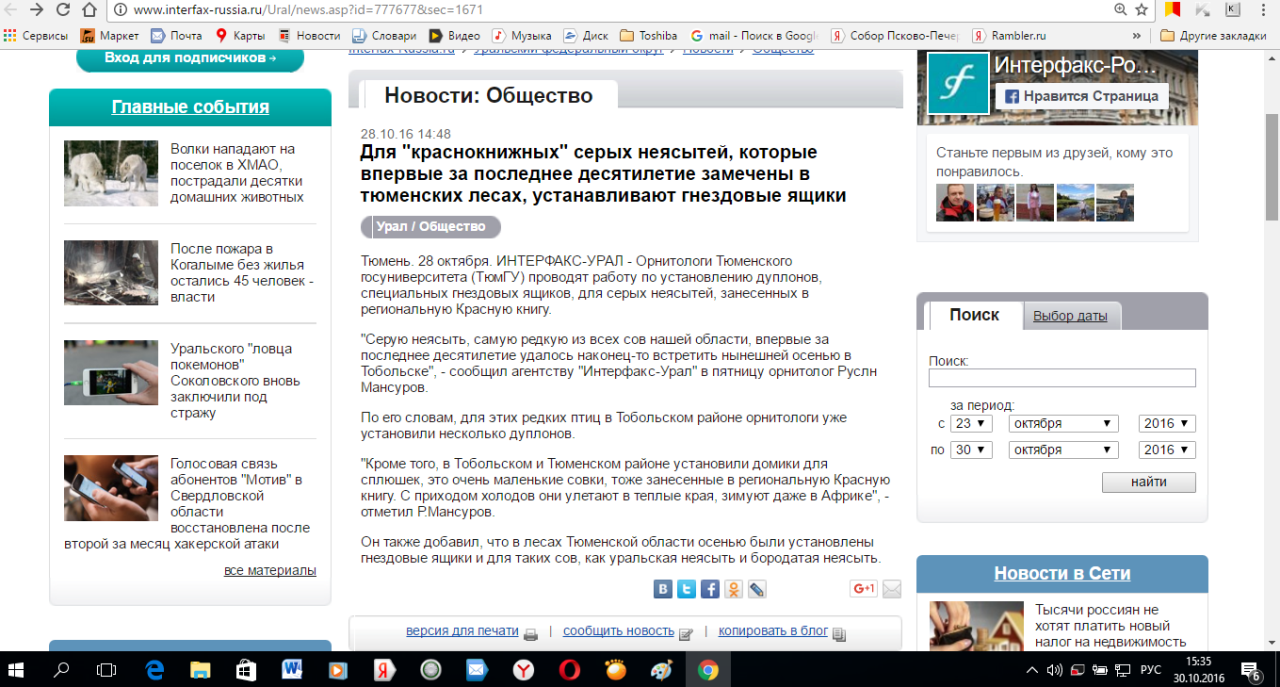Send article by email envelope icon
The height and width of the screenshot is (687, 1280).
tap(891, 589)
